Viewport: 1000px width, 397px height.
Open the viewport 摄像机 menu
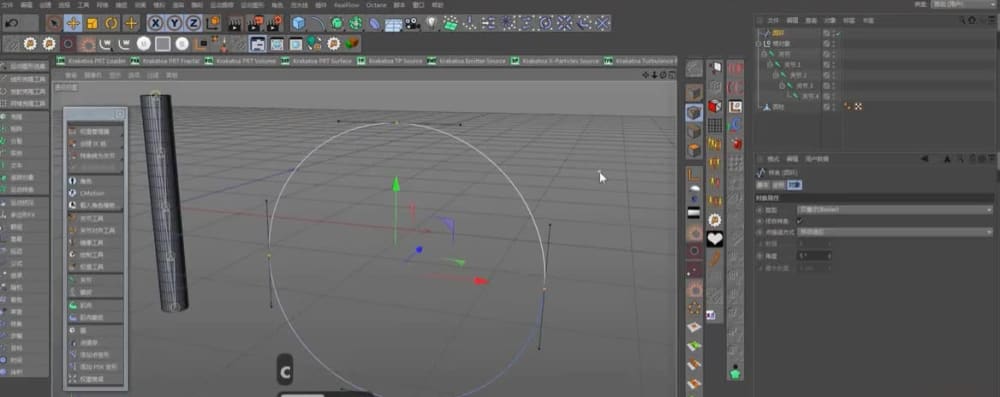coord(93,75)
